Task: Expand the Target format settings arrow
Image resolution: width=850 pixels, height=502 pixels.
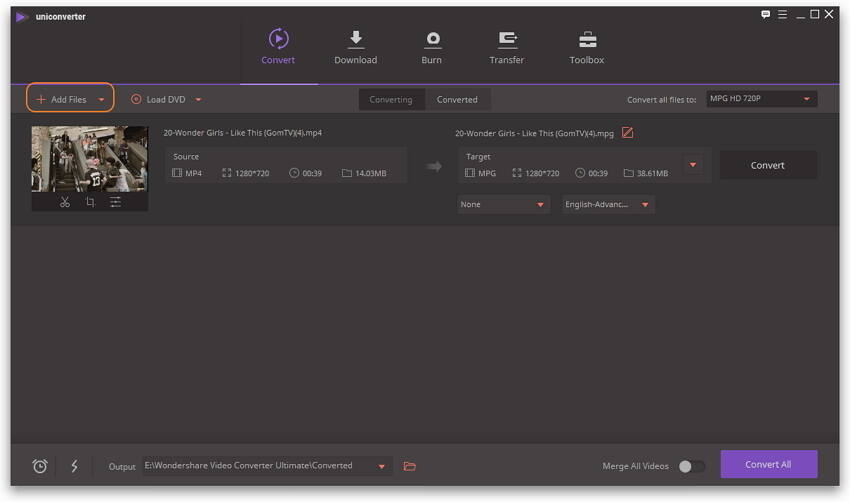Action: pyautogui.click(x=693, y=165)
